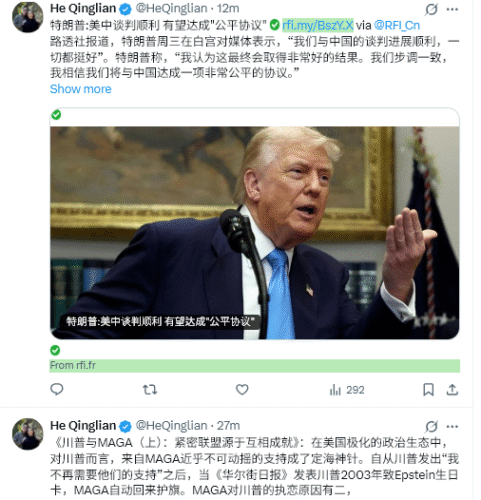Open He Qinglian's avatar on first tweet
The width and height of the screenshot is (481, 500).
tap(28, 17)
